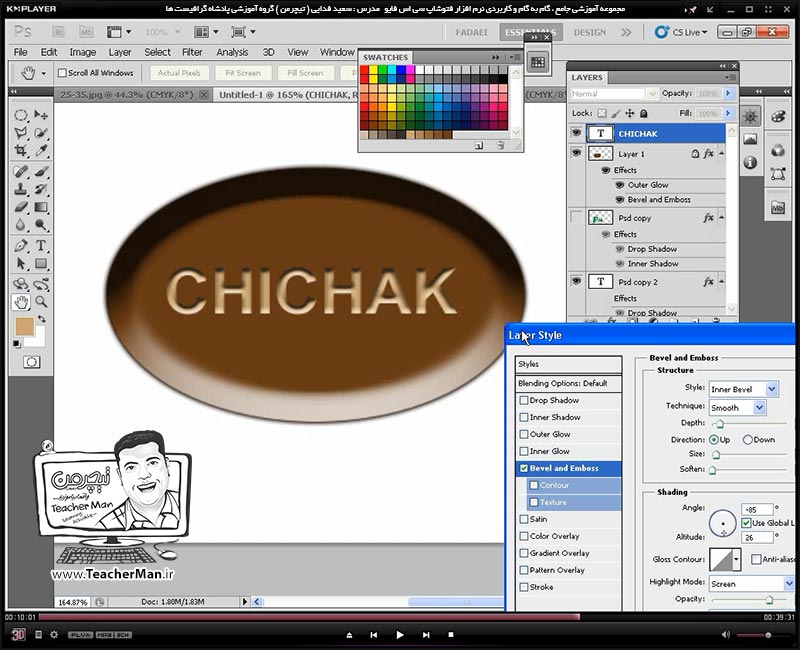Click the Actual Pixels button
The width and height of the screenshot is (800, 650).
(x=179, y=73)
